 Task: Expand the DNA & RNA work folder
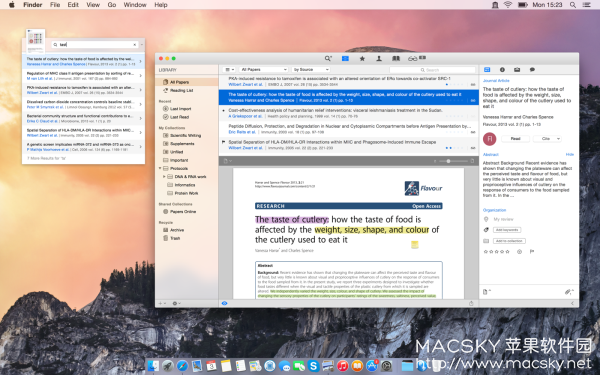pyautogui.click(x=164, y=177)
